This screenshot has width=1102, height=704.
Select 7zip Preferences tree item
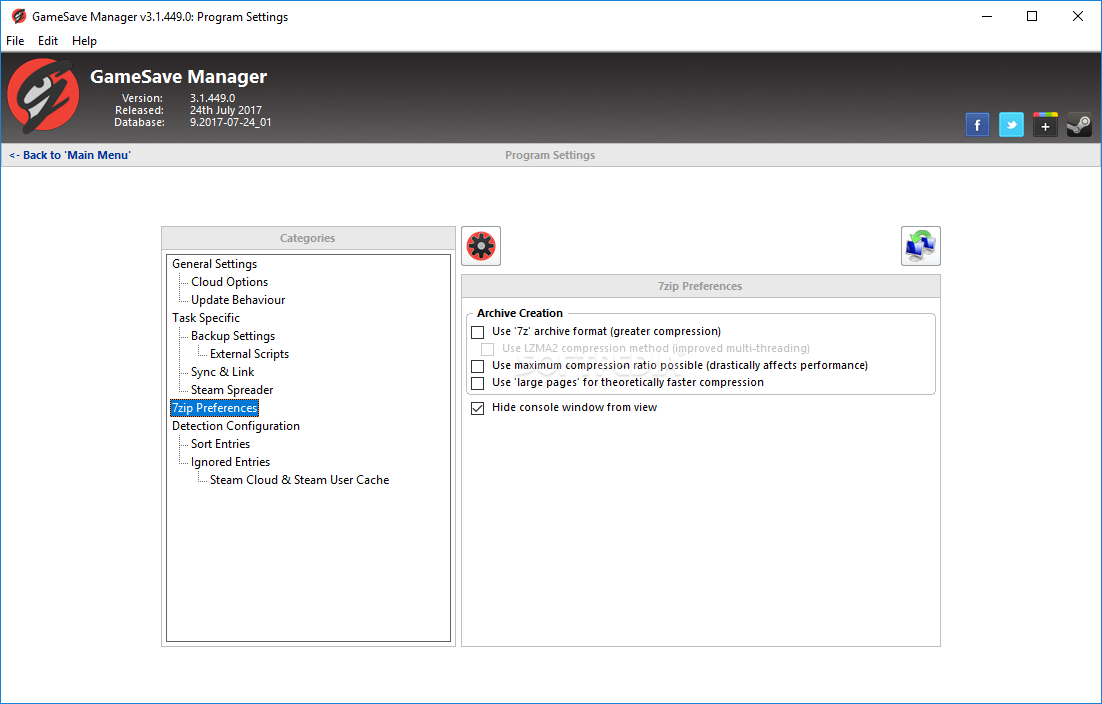pyautogui.click(x=214, y=408)
